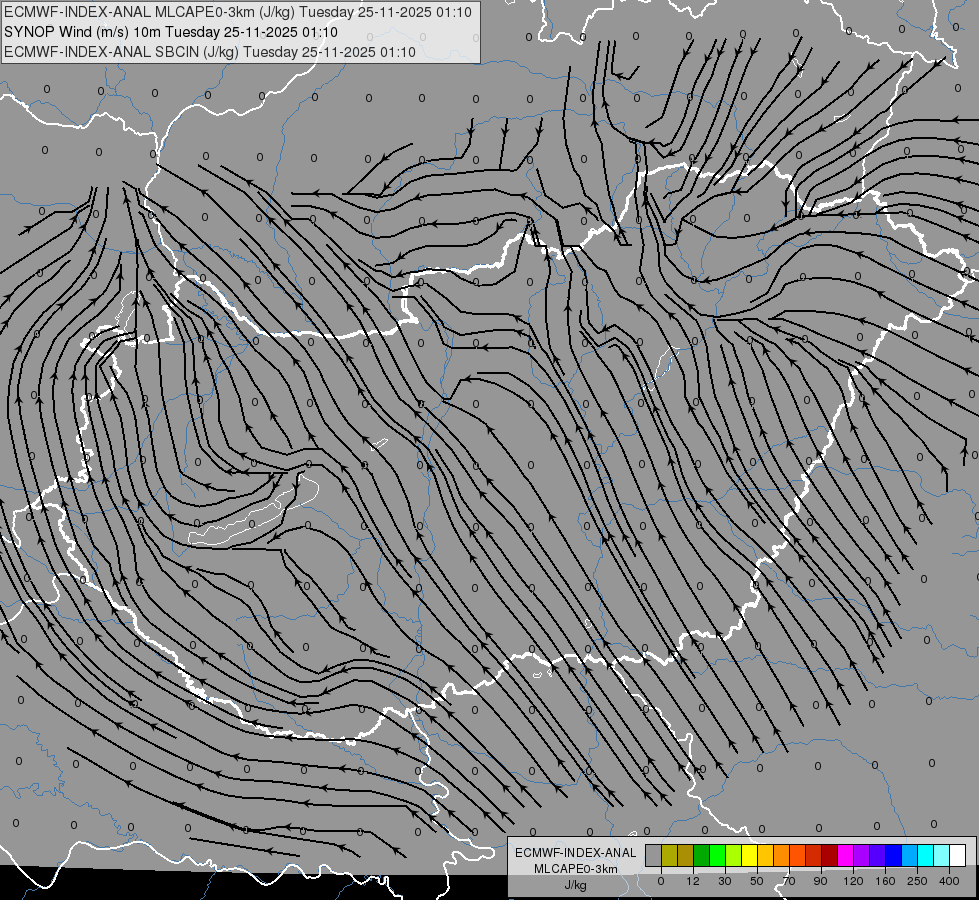Viewport: 979px width, 900px height.
Task: Click the legend's ECMWF-INDEX-ANAL label
Action: point(576,853)
